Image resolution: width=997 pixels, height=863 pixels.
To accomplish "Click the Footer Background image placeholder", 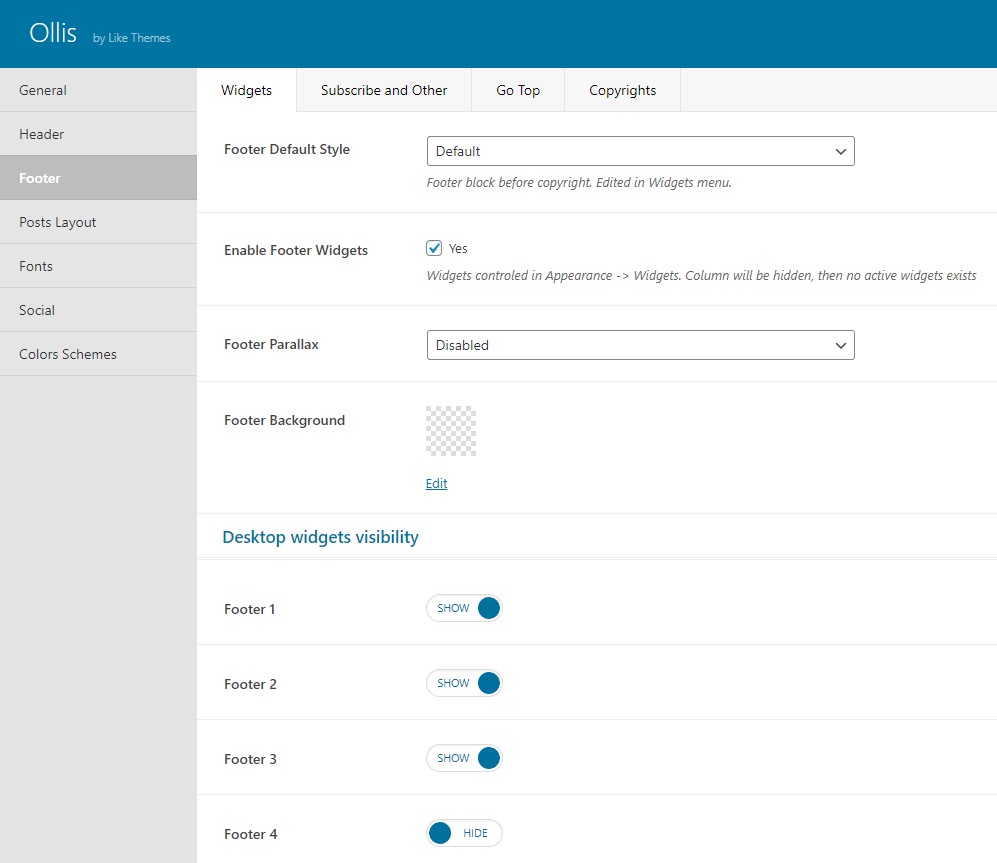I will pos(451,431).
